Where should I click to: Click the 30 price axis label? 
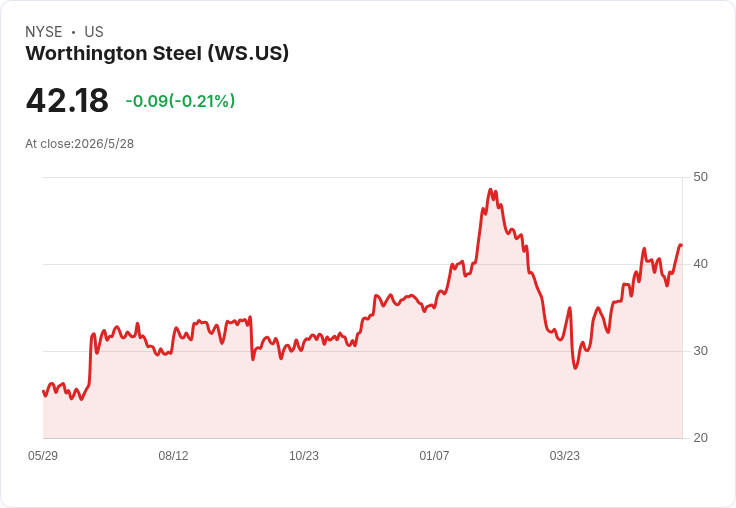[700, 351]
